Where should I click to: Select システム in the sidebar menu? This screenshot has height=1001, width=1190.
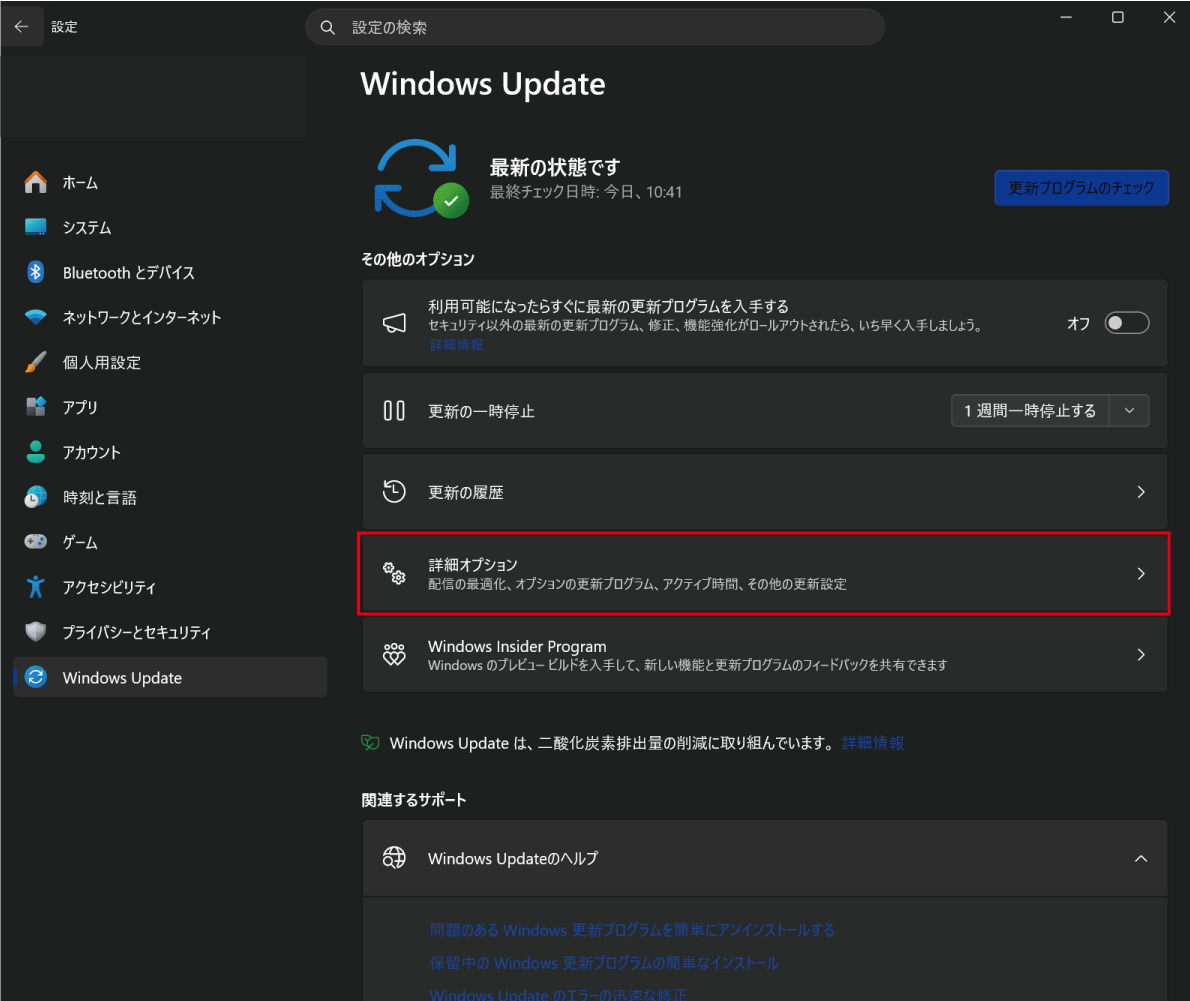(87, 227)
